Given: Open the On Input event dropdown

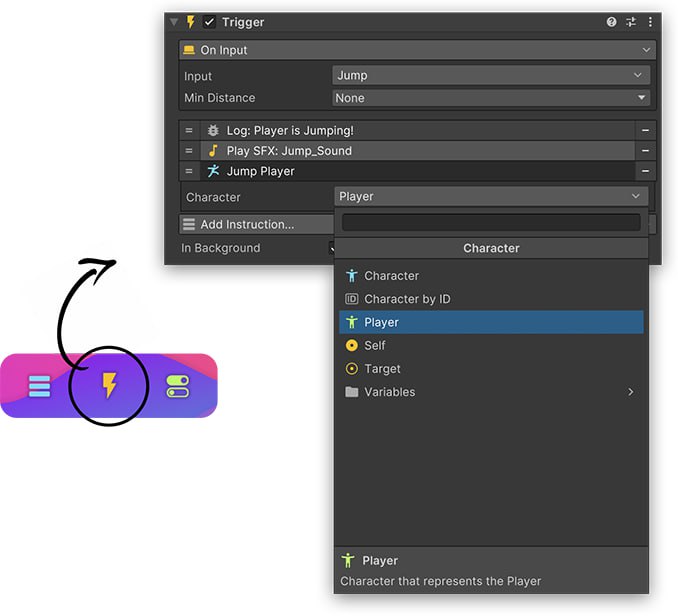Looking at the screenshot, I should click(417, 50).
